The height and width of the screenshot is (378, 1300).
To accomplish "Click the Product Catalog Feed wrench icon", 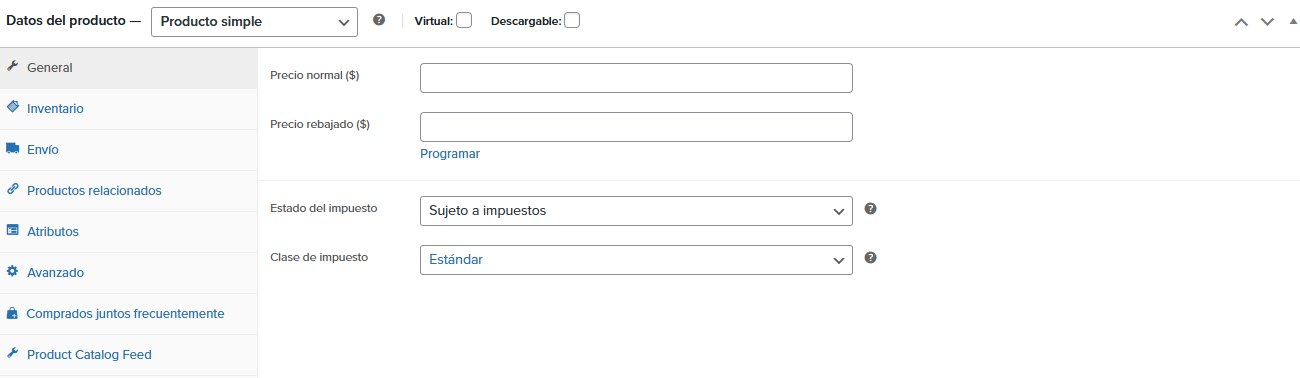I will coord(13,353).
